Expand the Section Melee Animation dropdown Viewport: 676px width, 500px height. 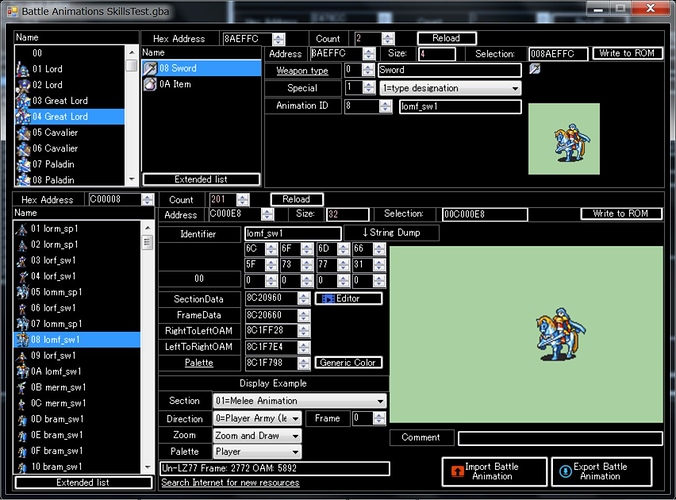coord(300,401)
